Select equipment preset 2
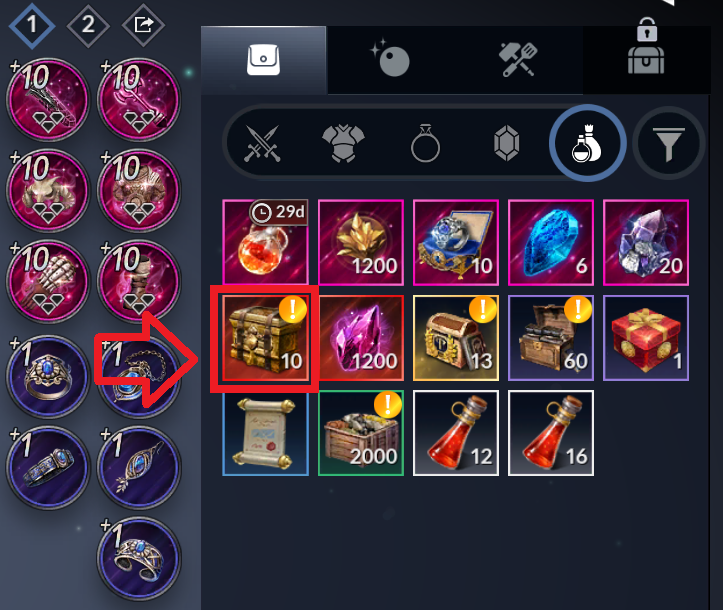 point(88,25)
